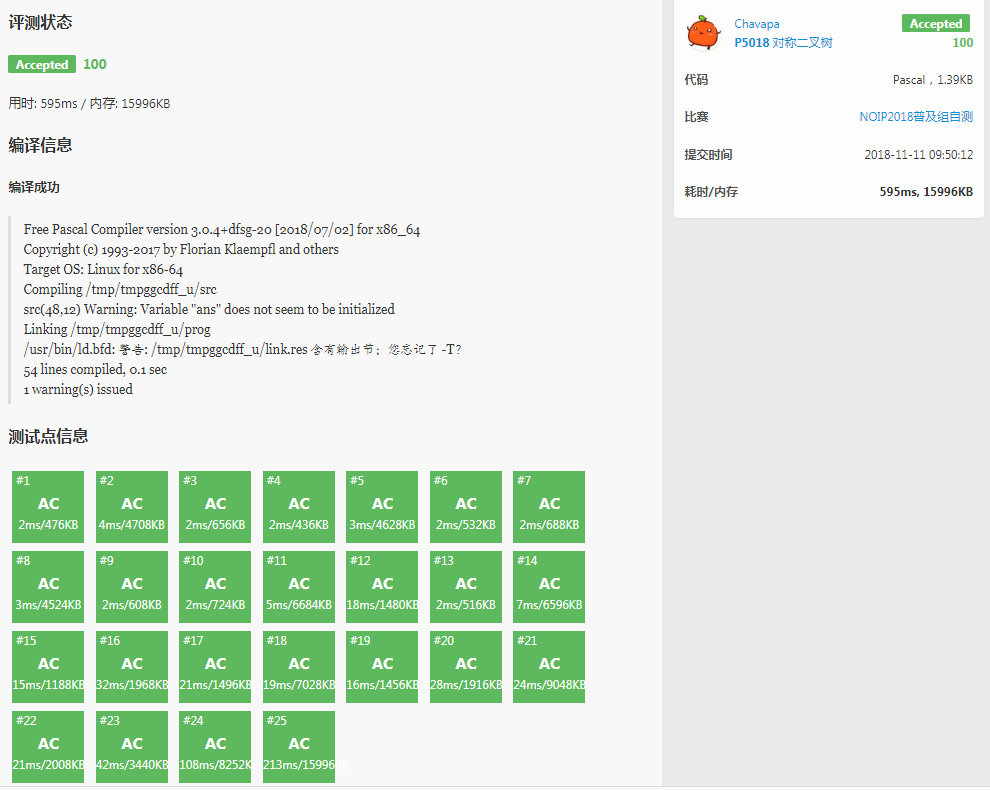
Task: Select test case #1 AC block
Action: click(x=48, y=507)
